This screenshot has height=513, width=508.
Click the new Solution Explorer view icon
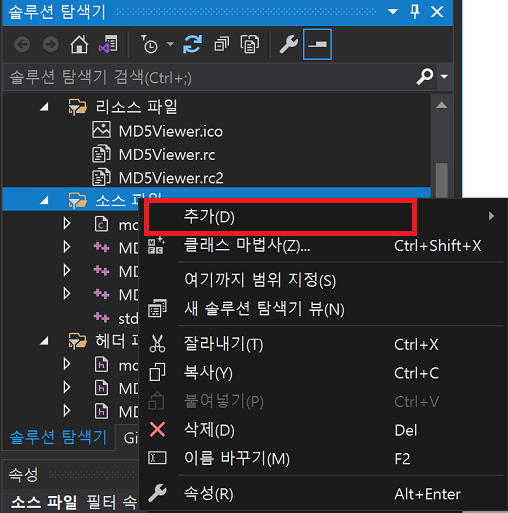tap(157, 308)
